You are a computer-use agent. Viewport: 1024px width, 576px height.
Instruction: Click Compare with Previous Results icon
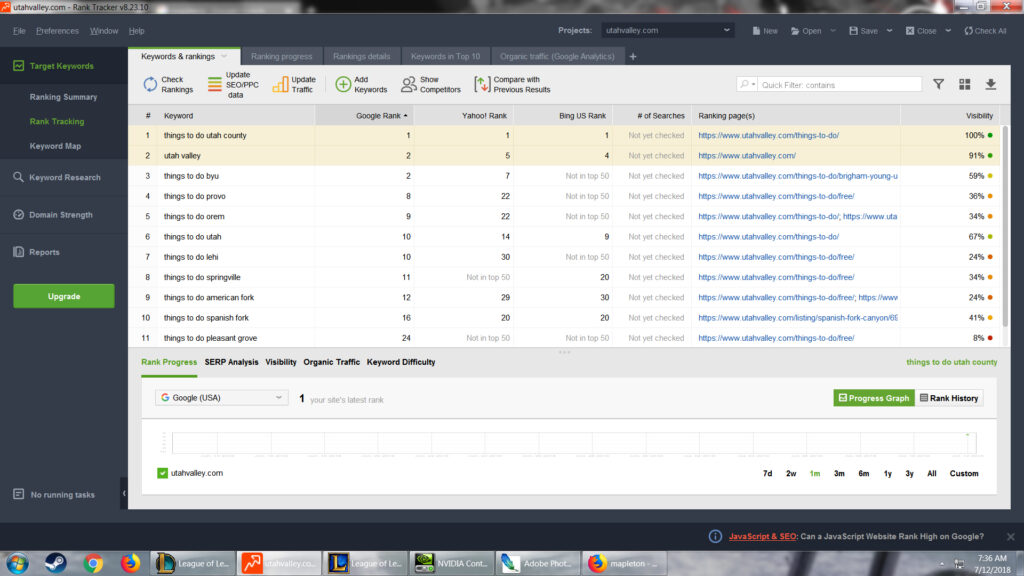[x=482, y=84]
